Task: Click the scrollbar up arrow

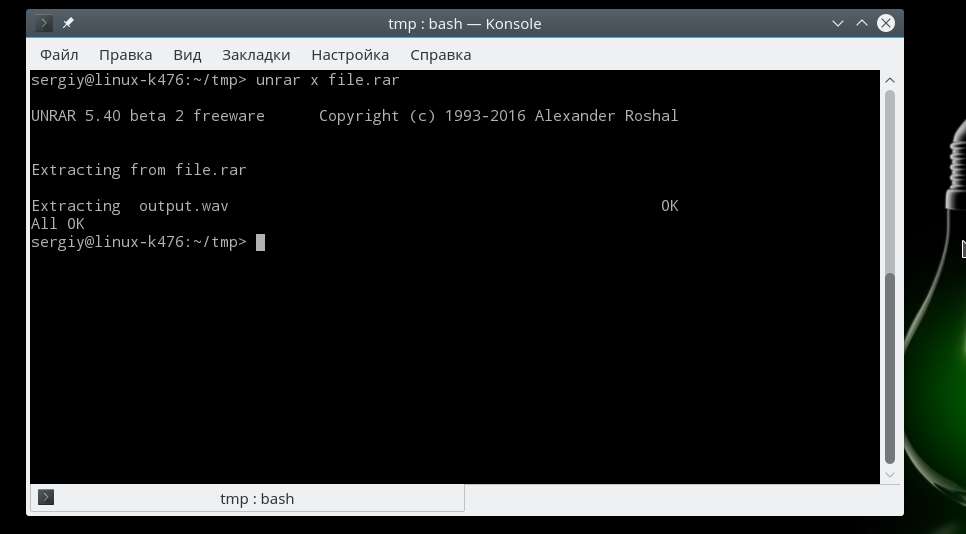Action: [890, 81]
